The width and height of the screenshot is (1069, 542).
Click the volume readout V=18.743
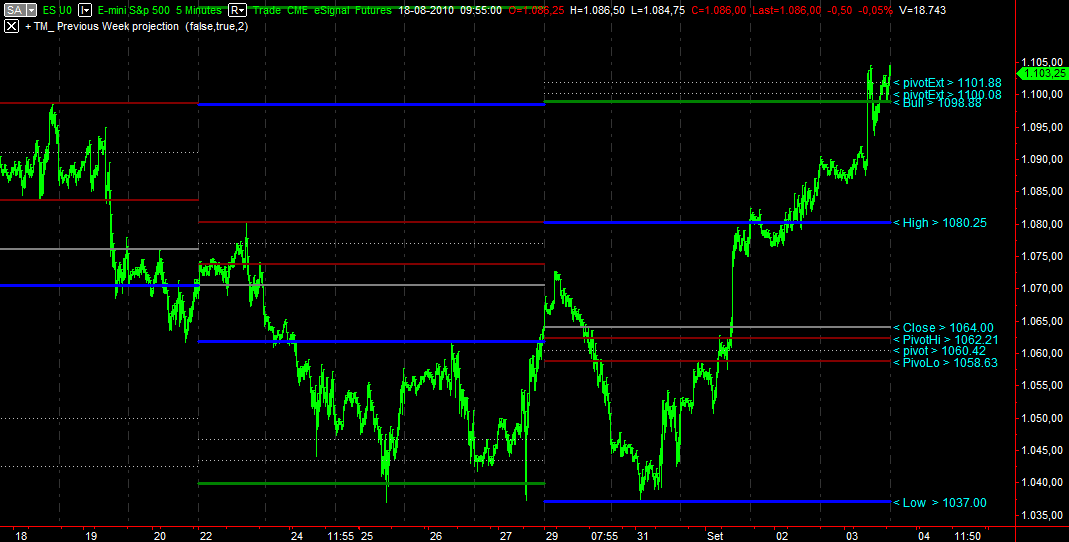[x=922, y=10]
